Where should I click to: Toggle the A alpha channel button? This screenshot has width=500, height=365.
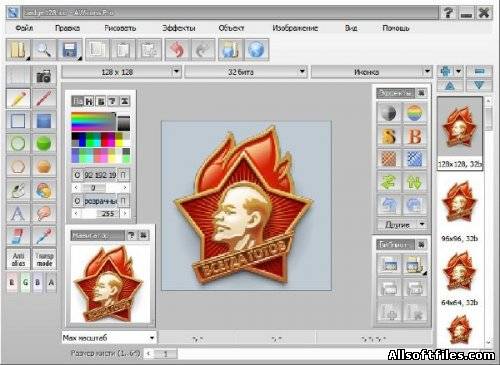pos(51,283)
